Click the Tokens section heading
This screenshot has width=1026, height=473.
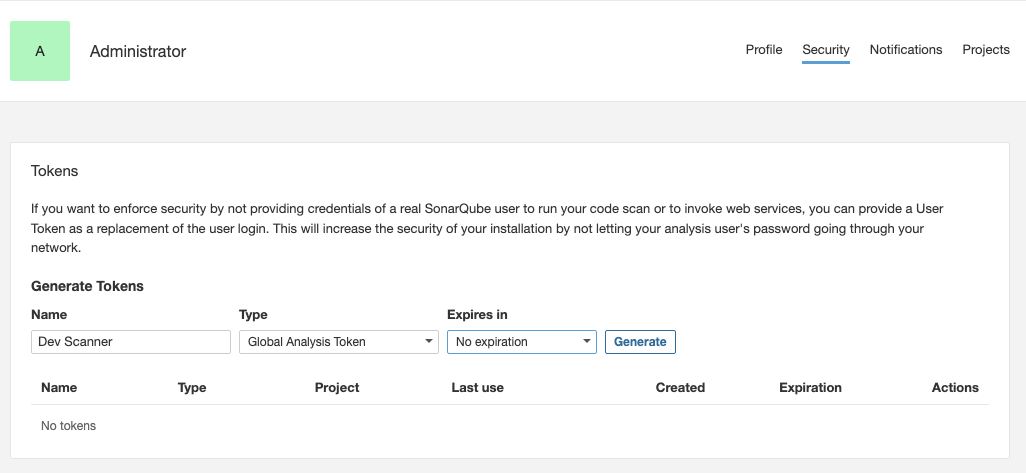(x=54, y=171)
